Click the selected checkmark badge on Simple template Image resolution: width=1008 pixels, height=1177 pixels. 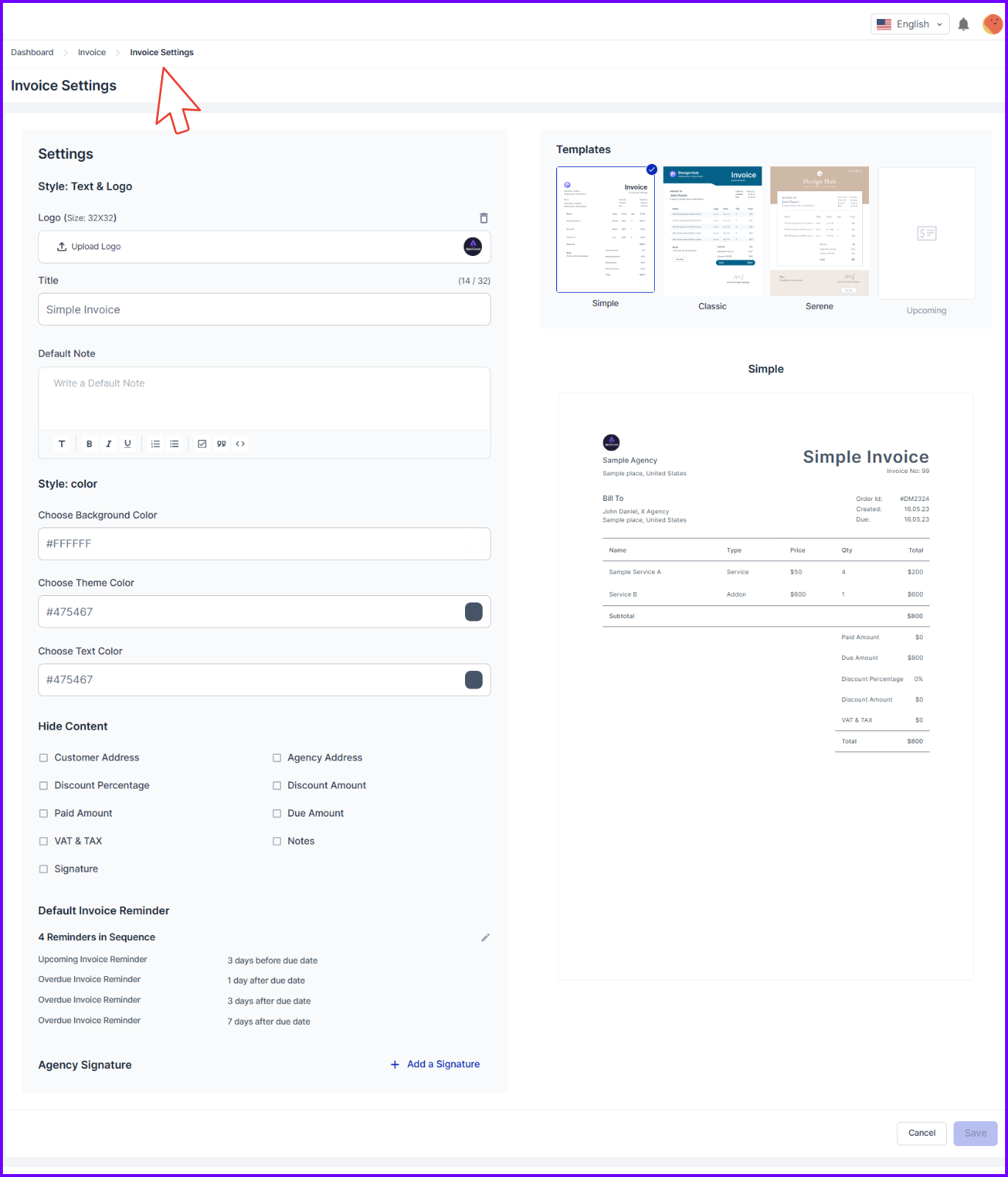click(652, 169)
